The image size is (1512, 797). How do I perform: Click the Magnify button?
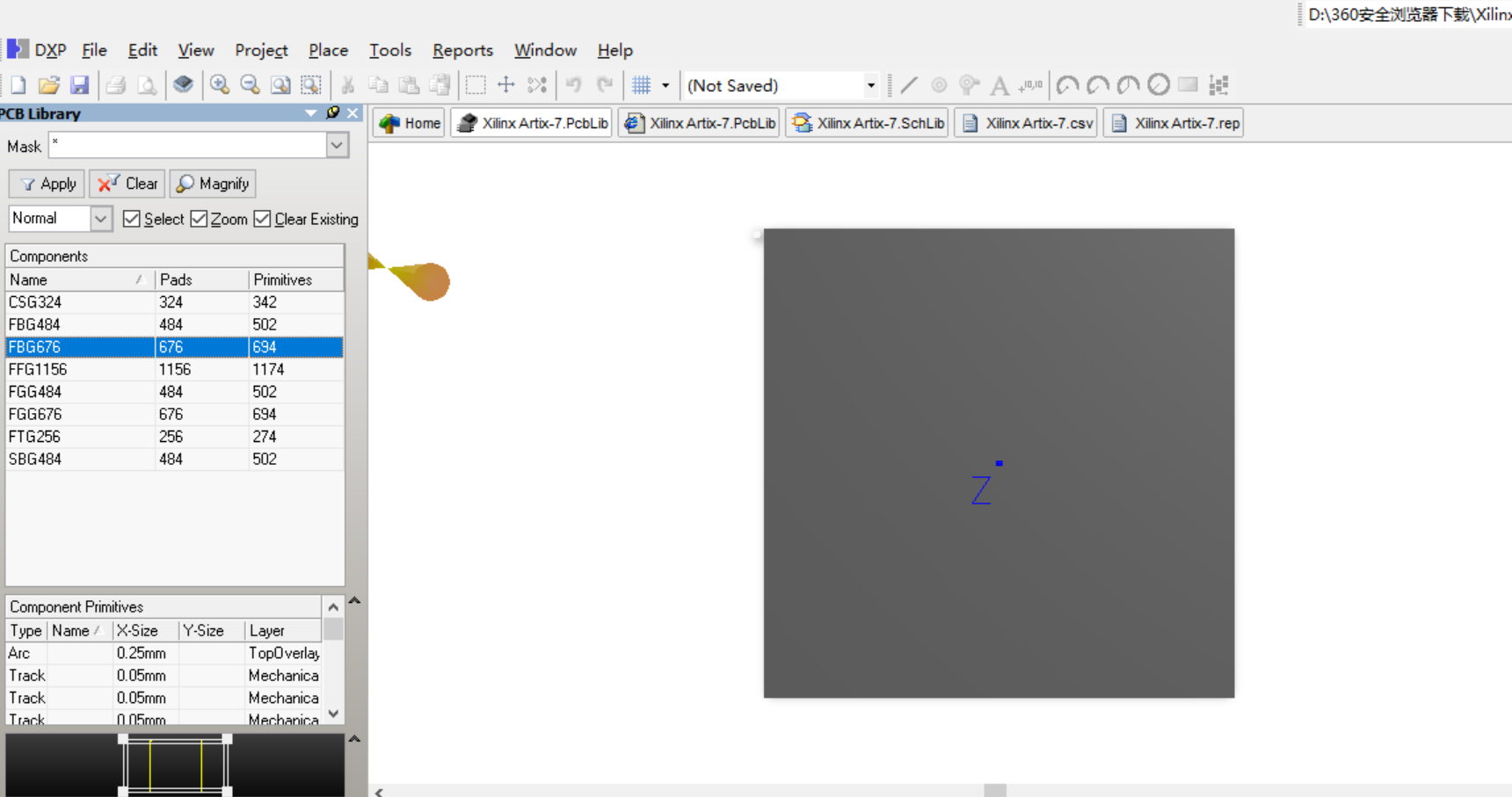[x=213, y=184]
